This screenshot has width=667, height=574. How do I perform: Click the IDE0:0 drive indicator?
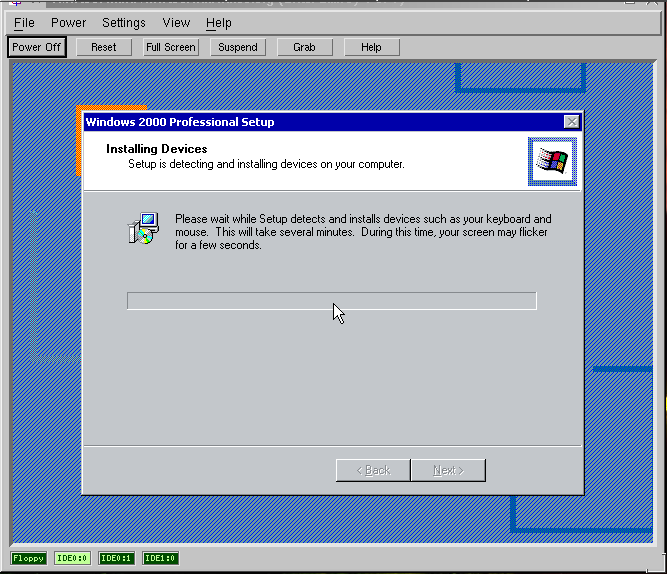coord(72,558)
